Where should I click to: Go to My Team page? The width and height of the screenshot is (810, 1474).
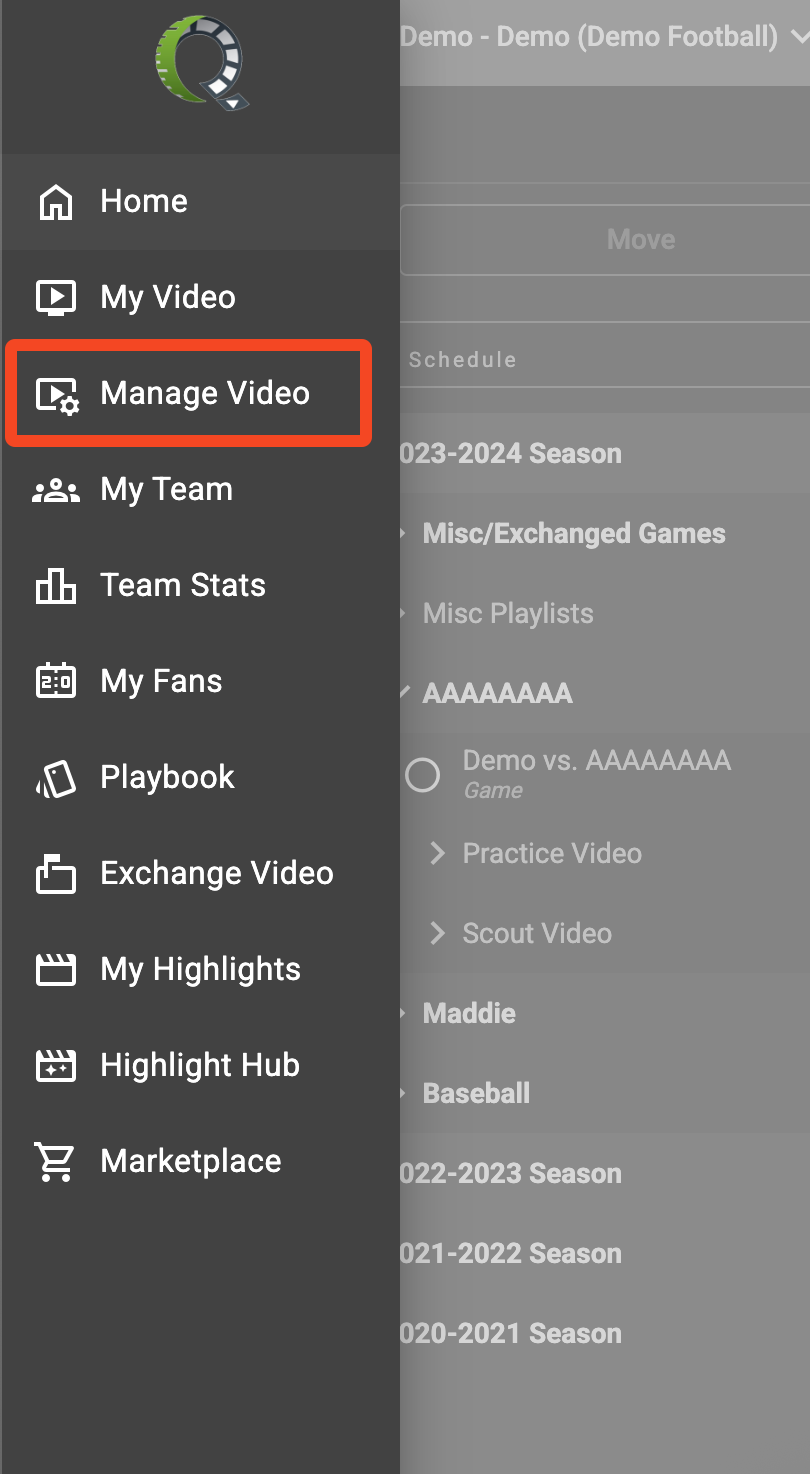[x=200, y=489]
